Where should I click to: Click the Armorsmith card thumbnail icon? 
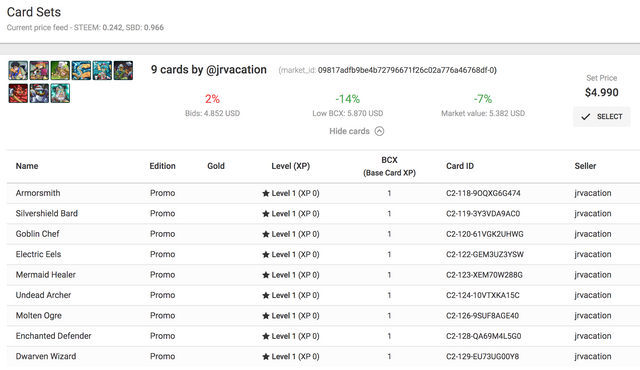18,71
